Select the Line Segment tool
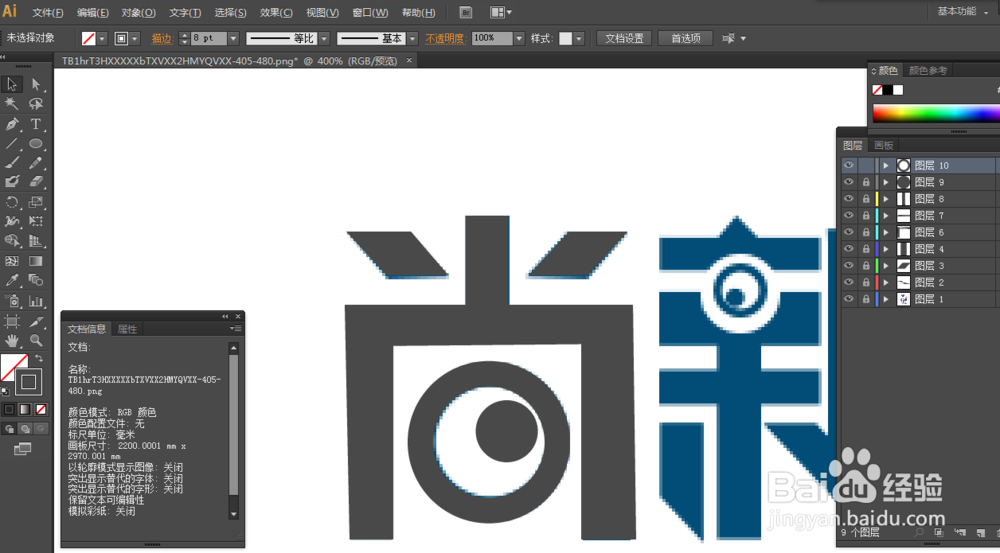Image resolution: width=1000 pixels, height=553 pixels. click(x=11, y=144)
